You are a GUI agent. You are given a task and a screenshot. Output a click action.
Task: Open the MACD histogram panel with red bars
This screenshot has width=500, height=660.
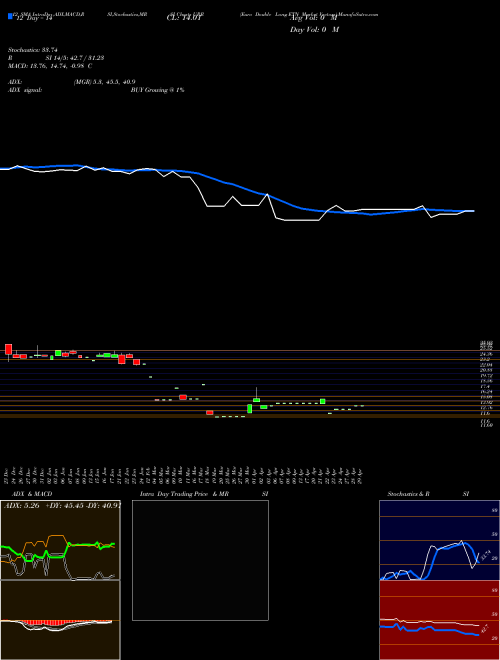coord(60,620)
